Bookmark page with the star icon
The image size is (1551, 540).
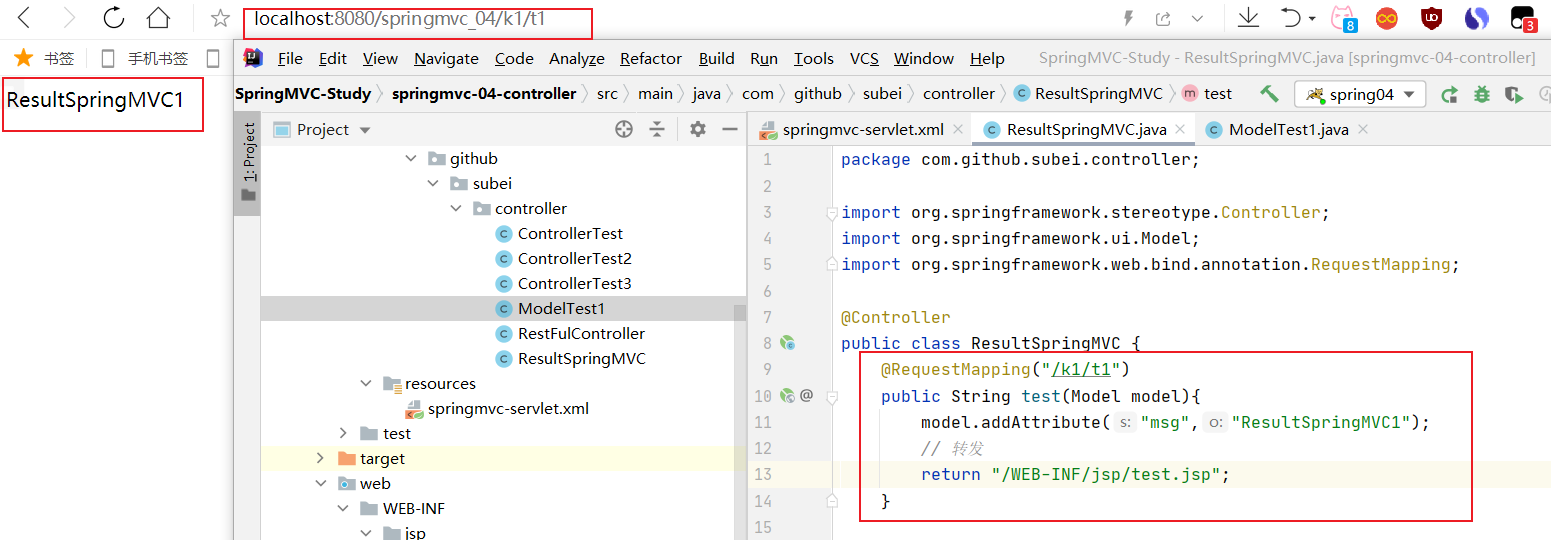pos(220,18)
